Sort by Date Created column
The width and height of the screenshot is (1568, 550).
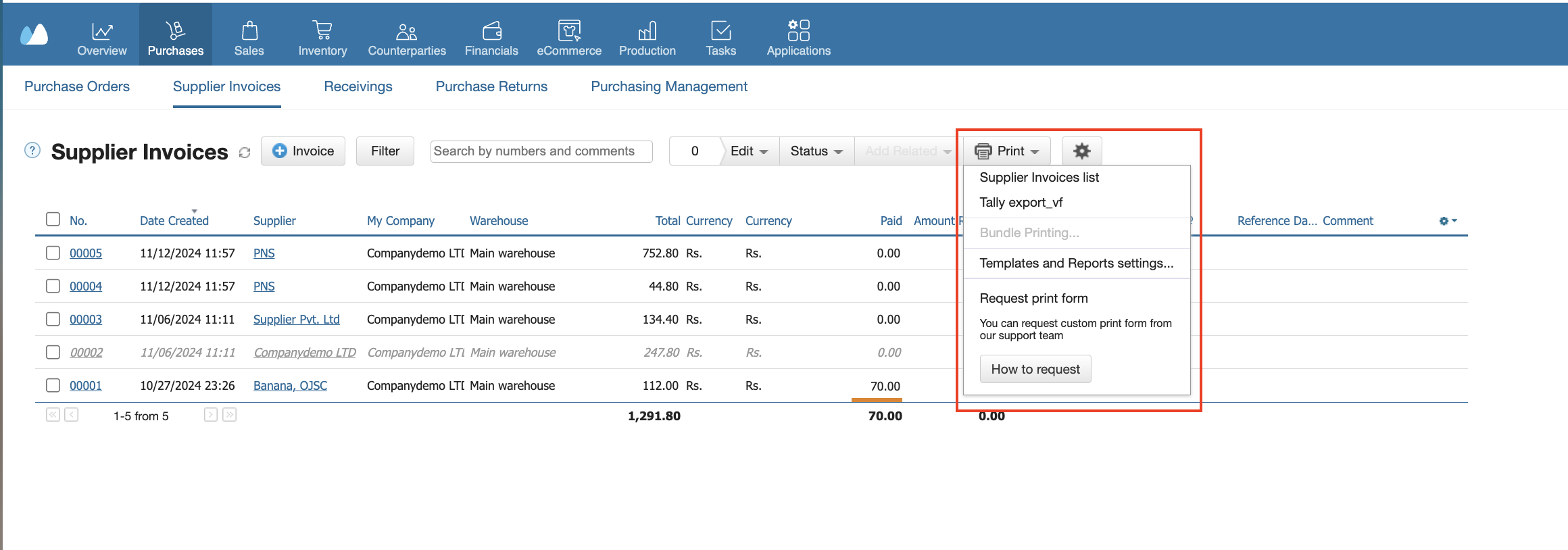pyautogui.click(x=174, y=221)
